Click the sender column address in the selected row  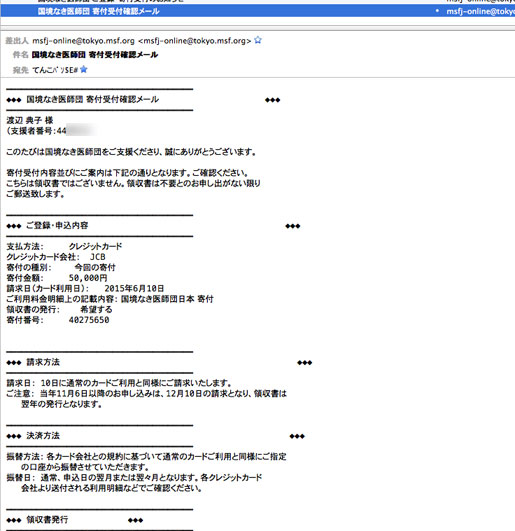coord(480,12)
